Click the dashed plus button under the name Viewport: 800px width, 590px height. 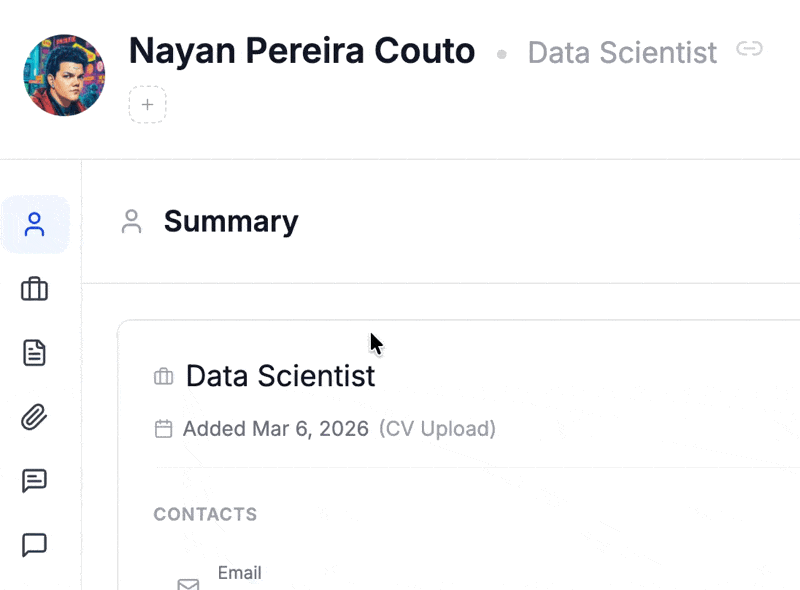(147, 104)
